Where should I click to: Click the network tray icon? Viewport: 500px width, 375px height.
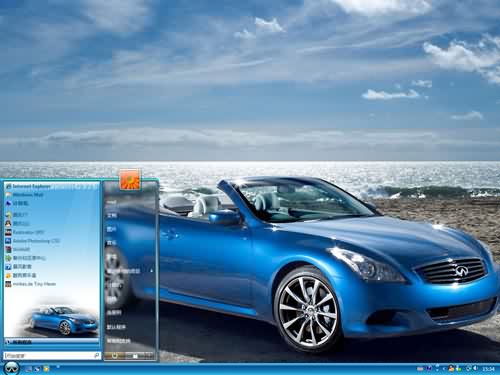(469, 368)
